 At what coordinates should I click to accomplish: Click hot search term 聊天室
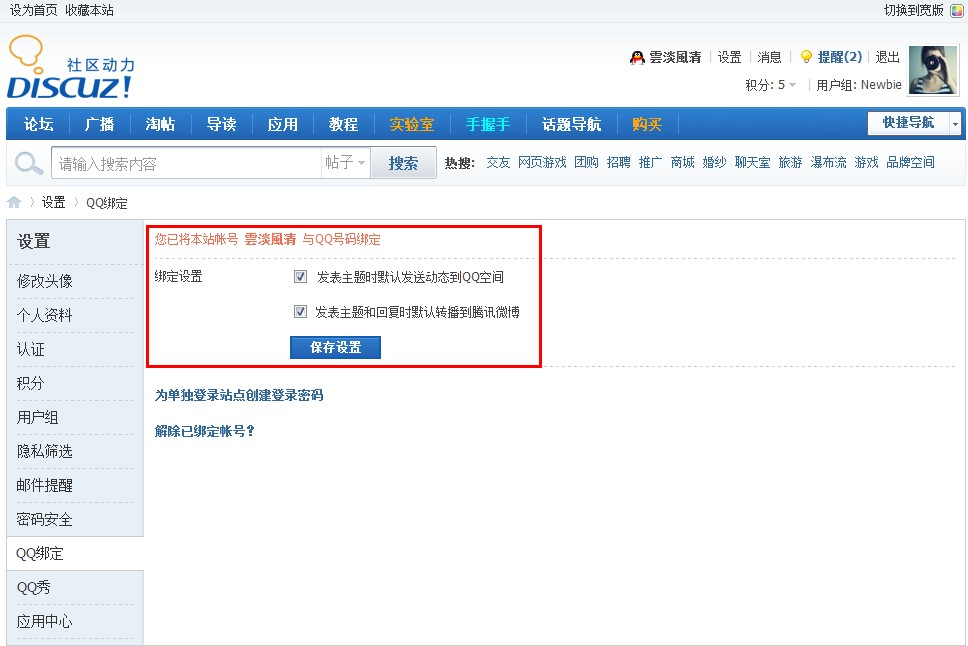(x=753, y=162)
